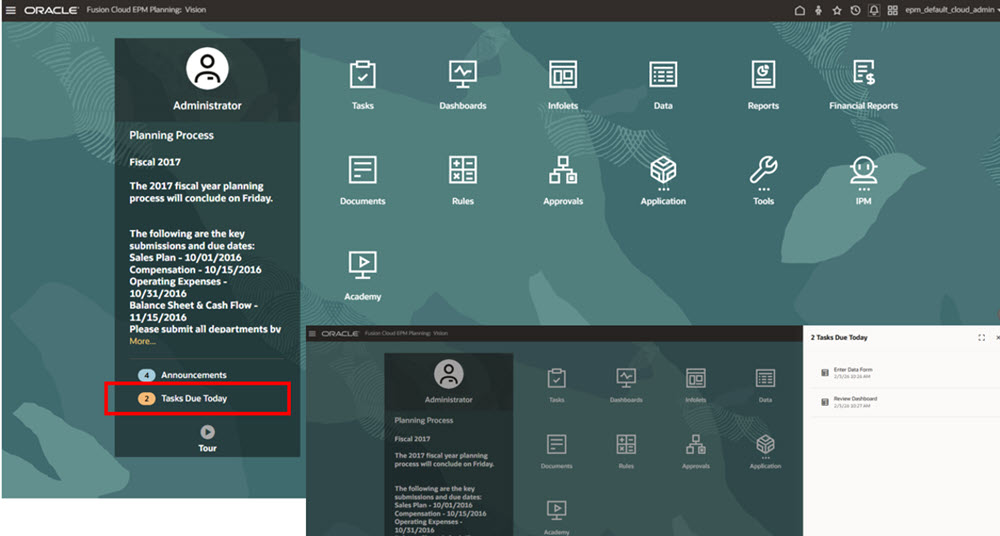Open the Data cluster on main home page
This screenshot has width=1000, height=536.
pyautogui.click(x=663, y=75)
